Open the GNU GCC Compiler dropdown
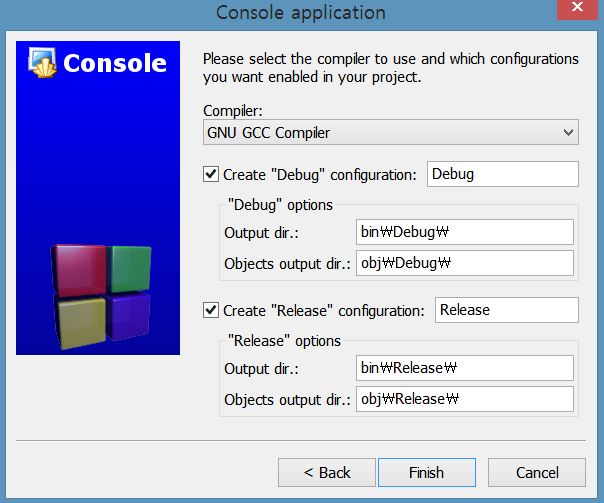 tap(391, 132)
